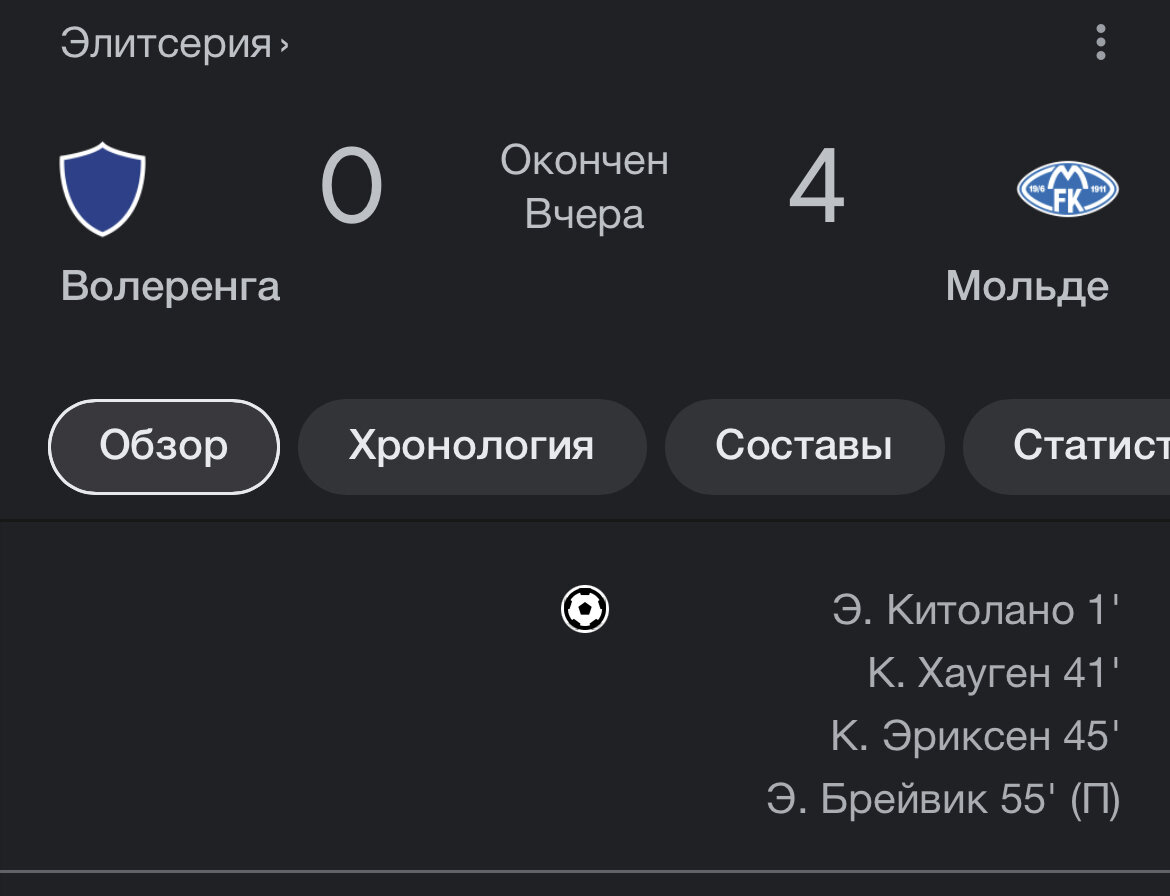Click the Vålerenga blue shield crest
Viewport: 1170px width, 896px height.
pyautogui.click(x=103, y=189)
